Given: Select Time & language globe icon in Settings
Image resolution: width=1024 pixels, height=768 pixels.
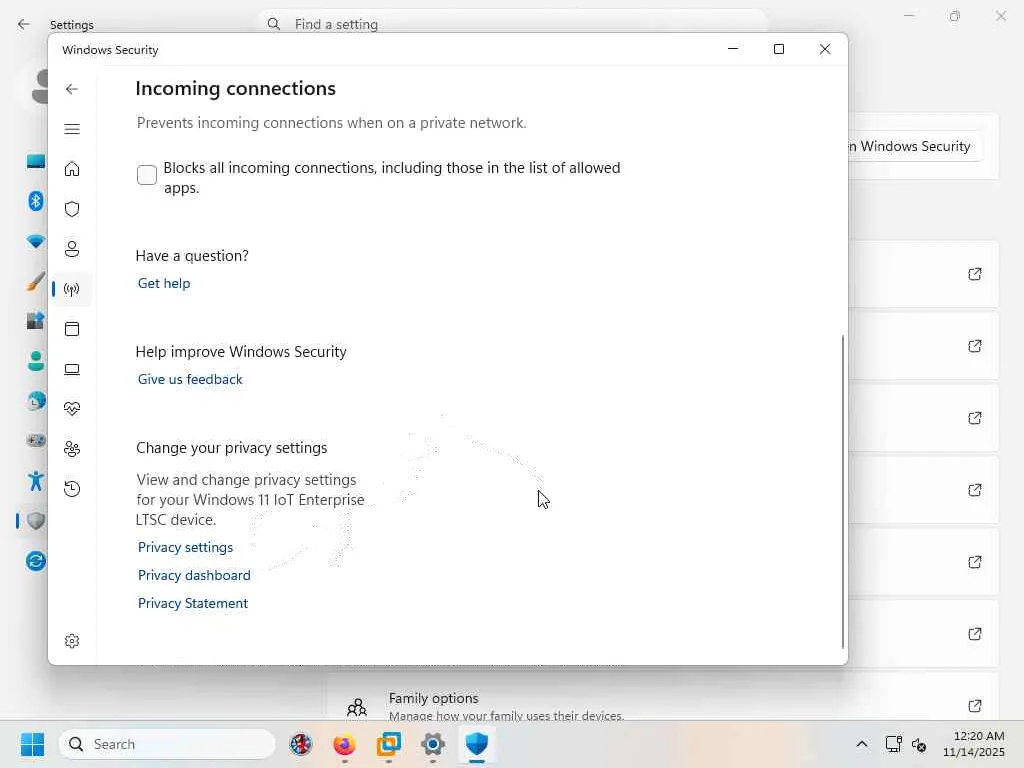Looking at the screenshot, I should [36, 401].
